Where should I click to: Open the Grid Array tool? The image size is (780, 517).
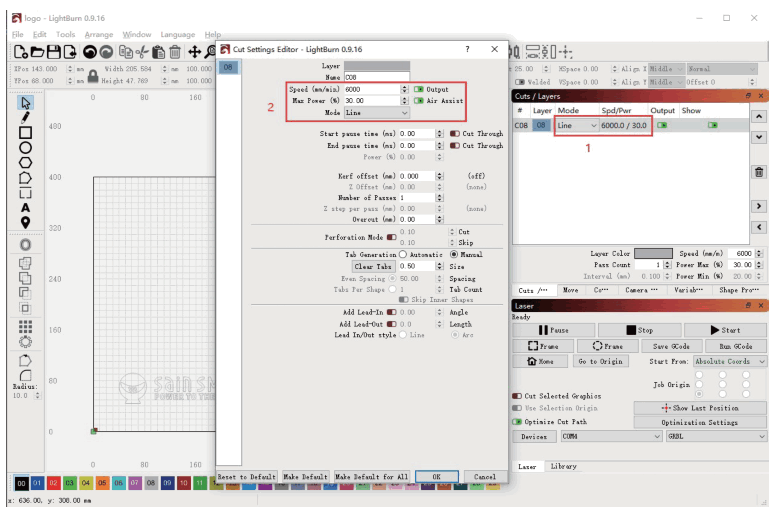(25, 326)
